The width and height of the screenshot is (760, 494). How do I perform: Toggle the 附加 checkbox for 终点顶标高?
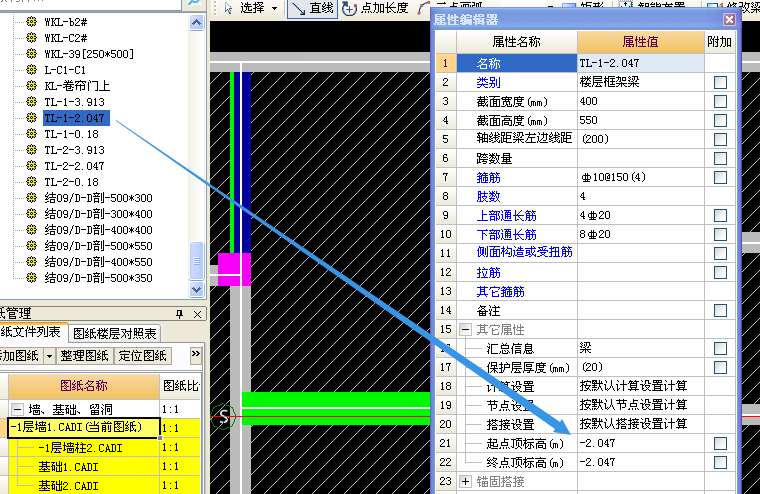(720, 462)
